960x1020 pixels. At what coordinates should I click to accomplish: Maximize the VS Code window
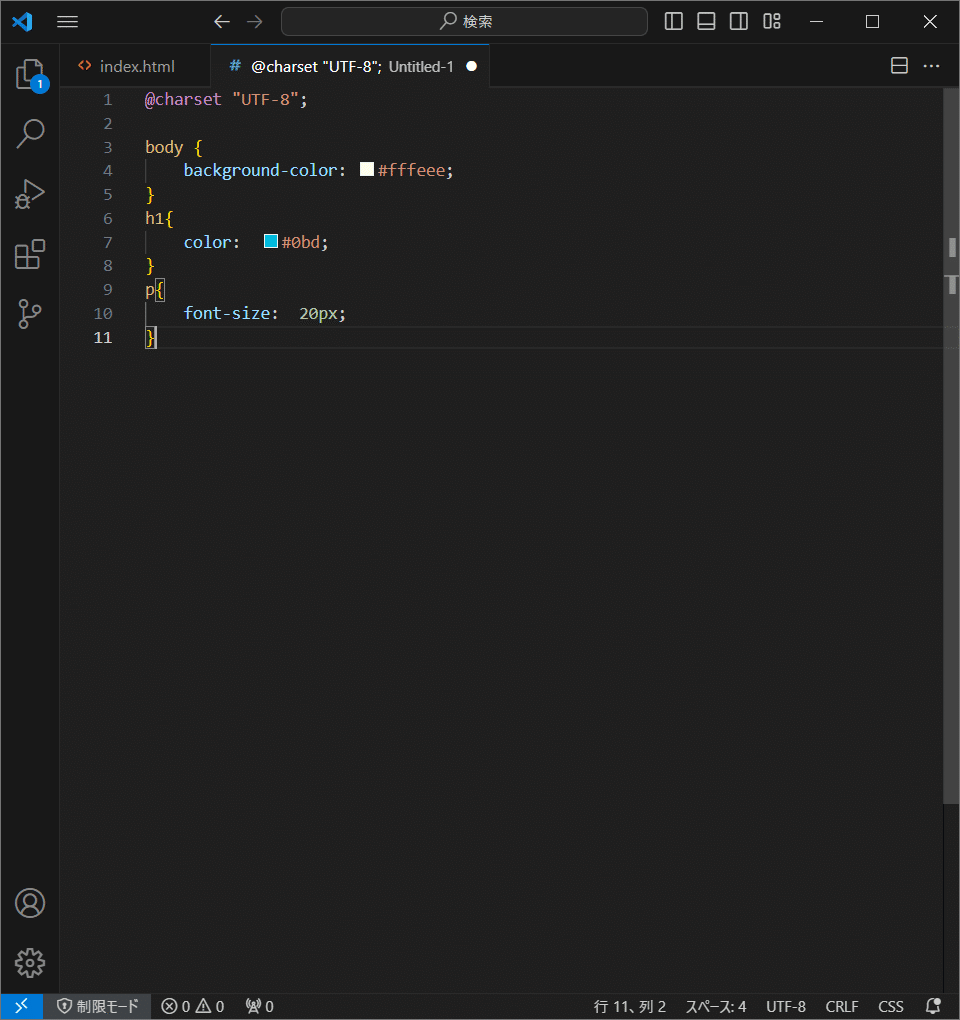pos(872,21)
